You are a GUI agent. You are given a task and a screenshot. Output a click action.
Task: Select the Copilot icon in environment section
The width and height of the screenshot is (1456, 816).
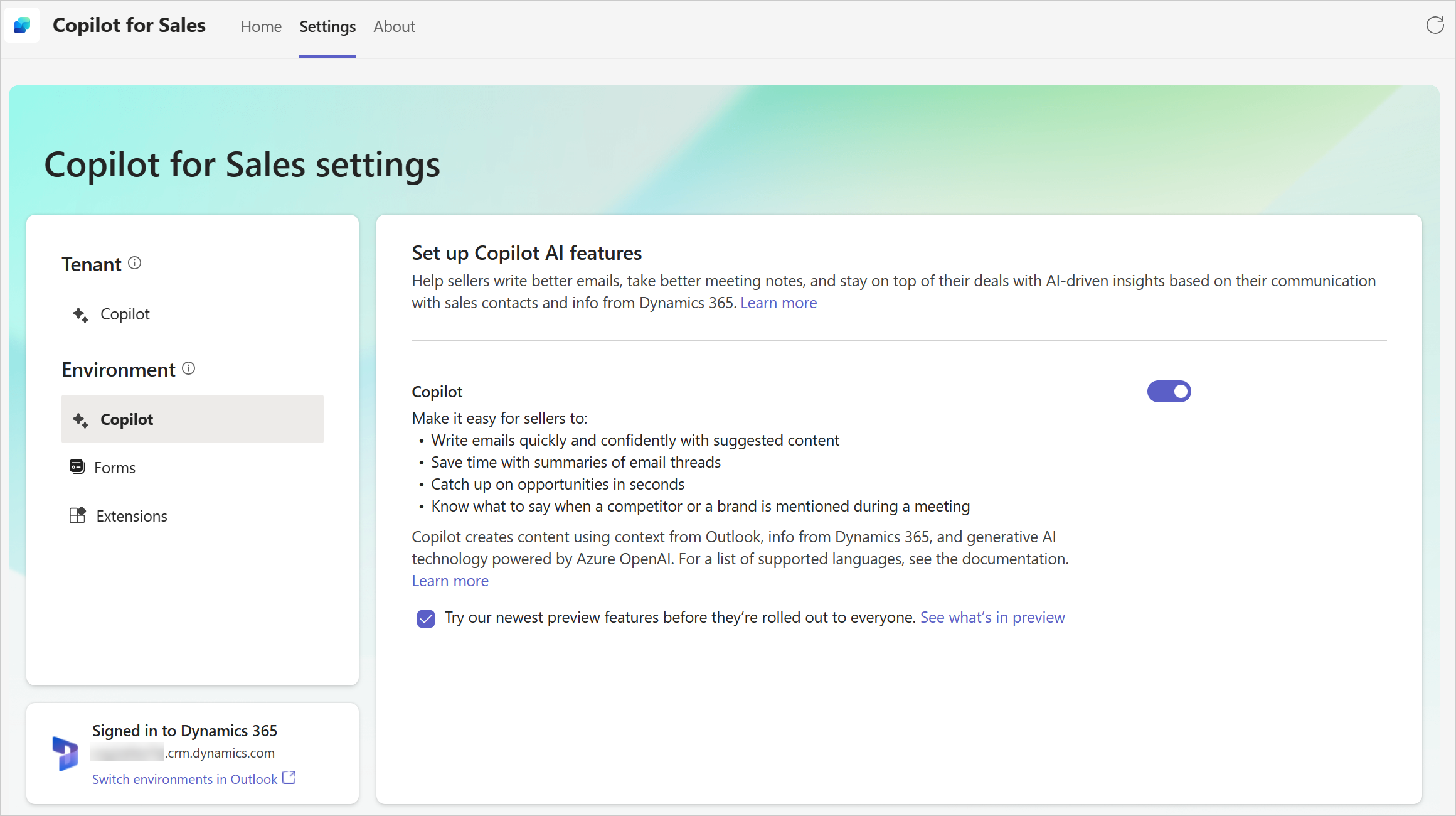tap(79, 418)
